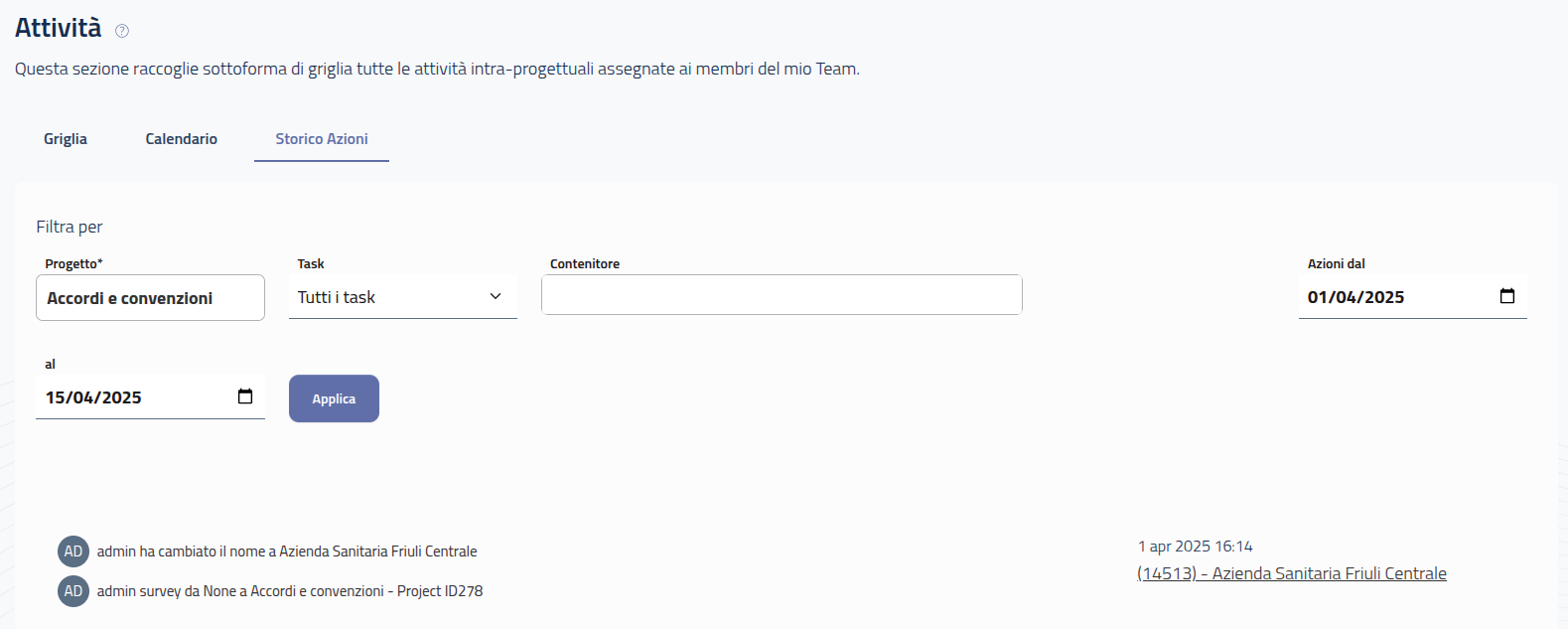Screen dimensions: 1568x629
Task: Click the Progetto field 'Accordi e convenzioni'
Action: (150, 298)
